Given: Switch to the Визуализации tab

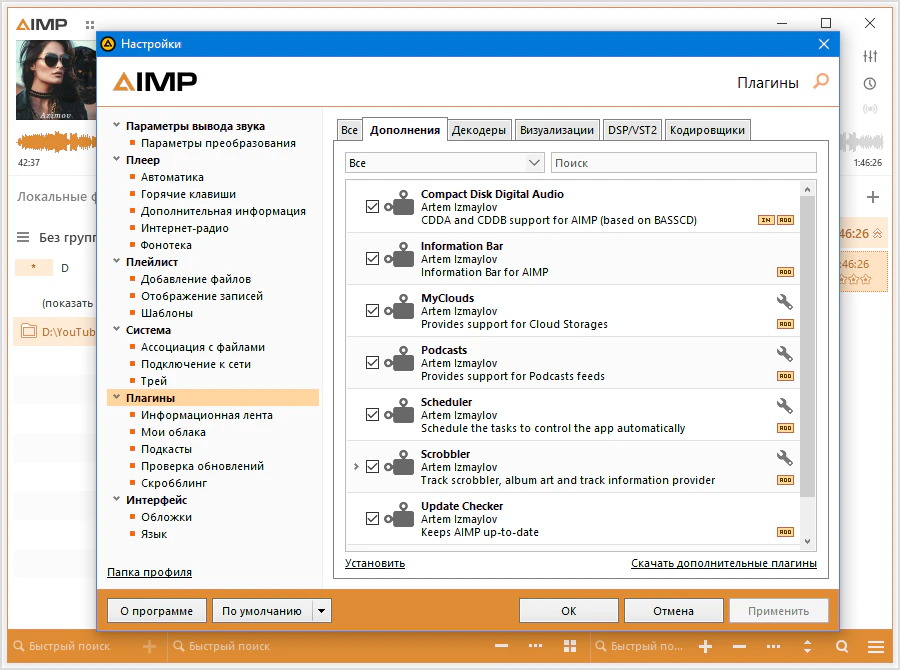Looking at the screenshot, I should pyautogui.click(x=558, y=130).
